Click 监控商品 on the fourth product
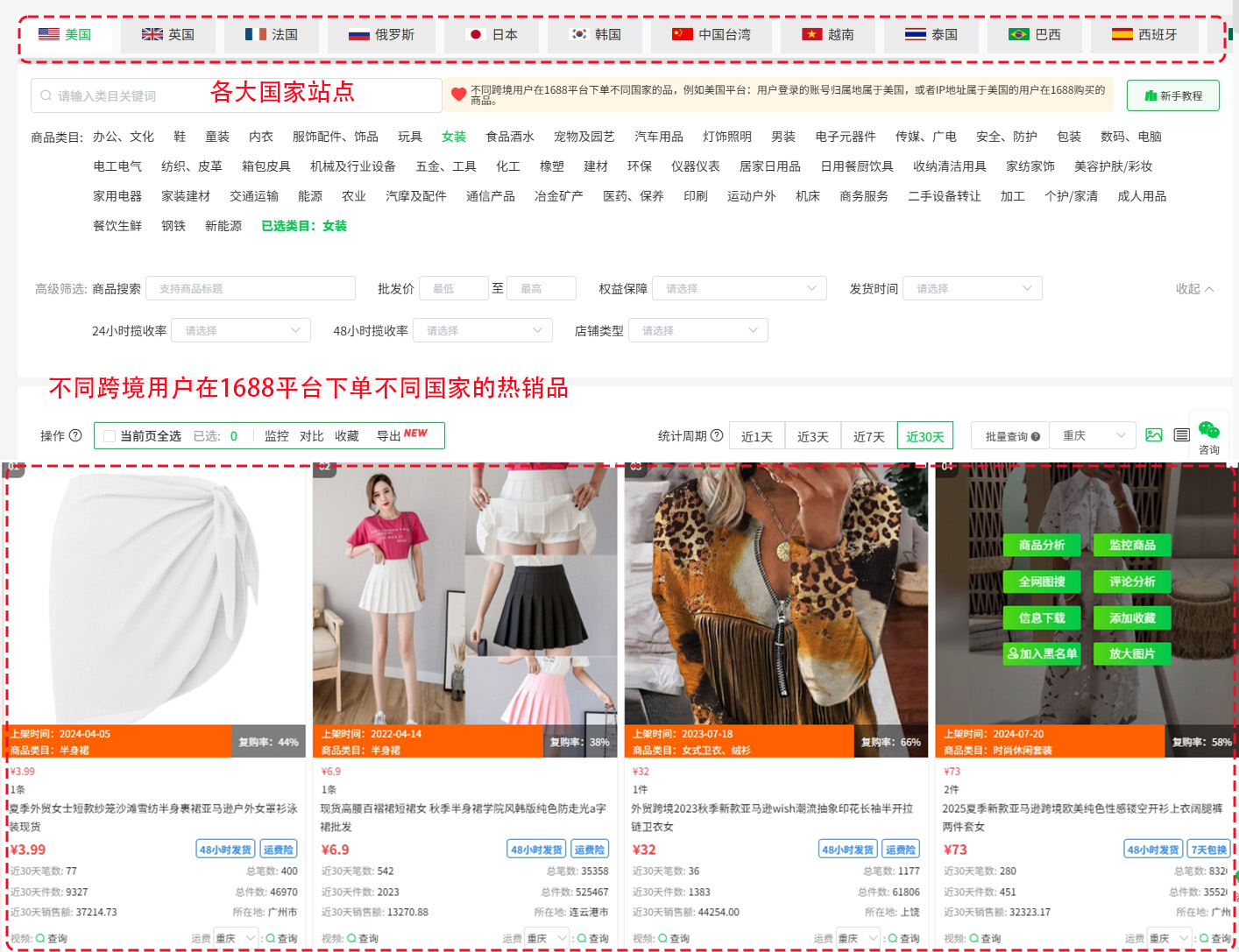Image resolution: width=1239 pixels, height=952 pixels. (x=1132, y=545)
